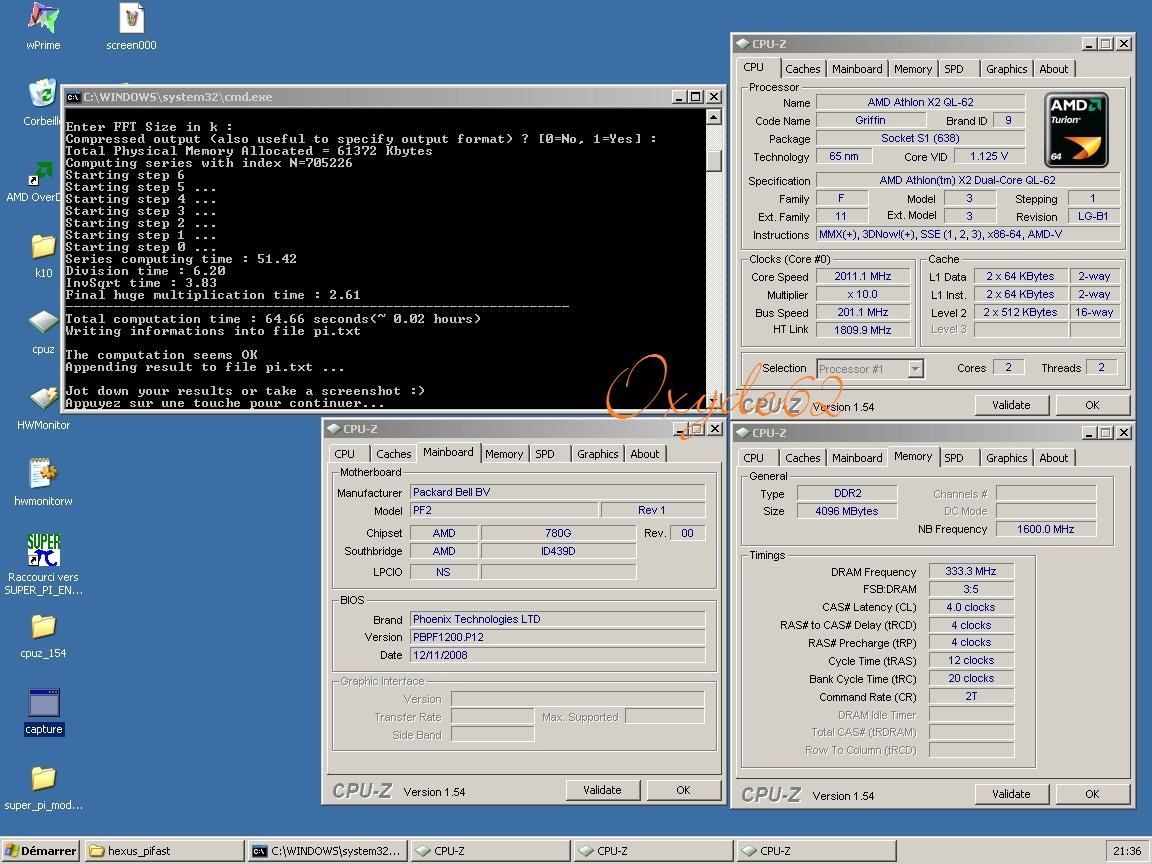
Task: Click the AMD Turion 64 processor logo
Action: pyautogui.click(x=1076, y=130)
